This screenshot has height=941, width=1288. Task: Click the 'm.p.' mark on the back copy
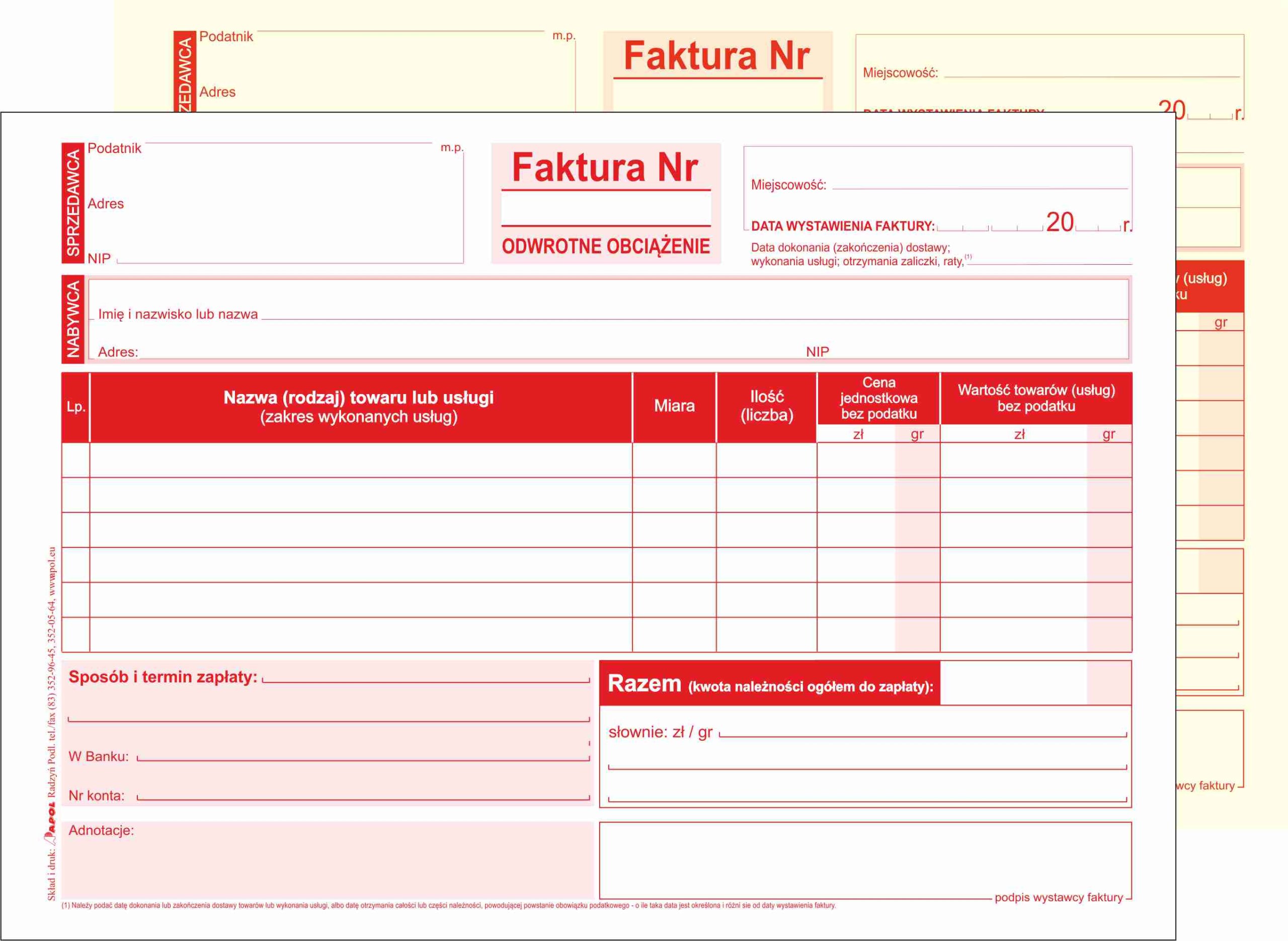(563, 36)
